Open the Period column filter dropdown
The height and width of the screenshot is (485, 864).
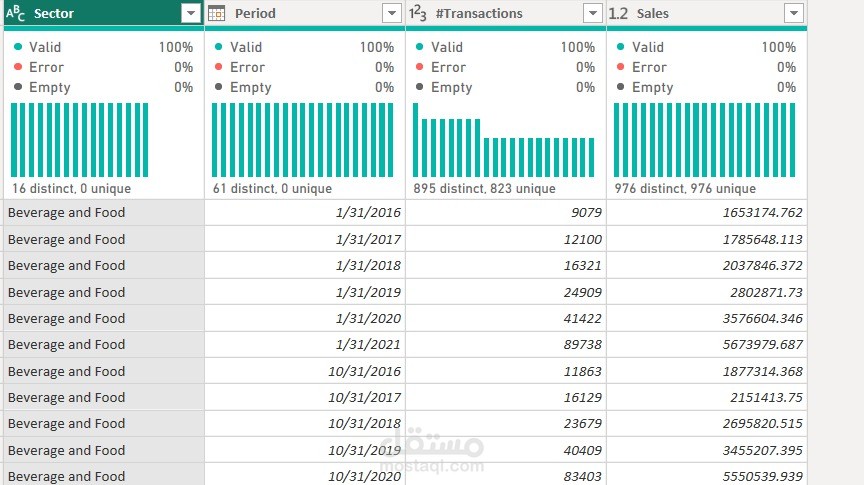coord(392,14)
